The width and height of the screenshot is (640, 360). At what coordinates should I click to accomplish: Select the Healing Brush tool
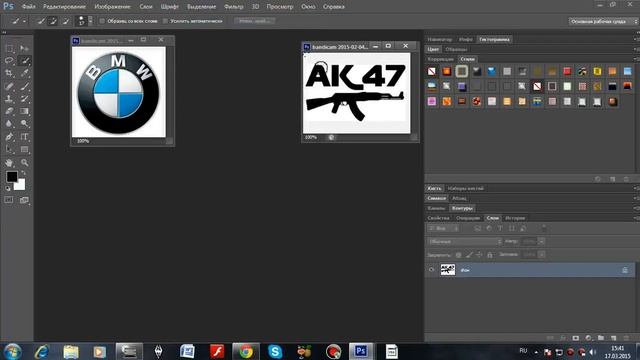[x=9, y=86]
